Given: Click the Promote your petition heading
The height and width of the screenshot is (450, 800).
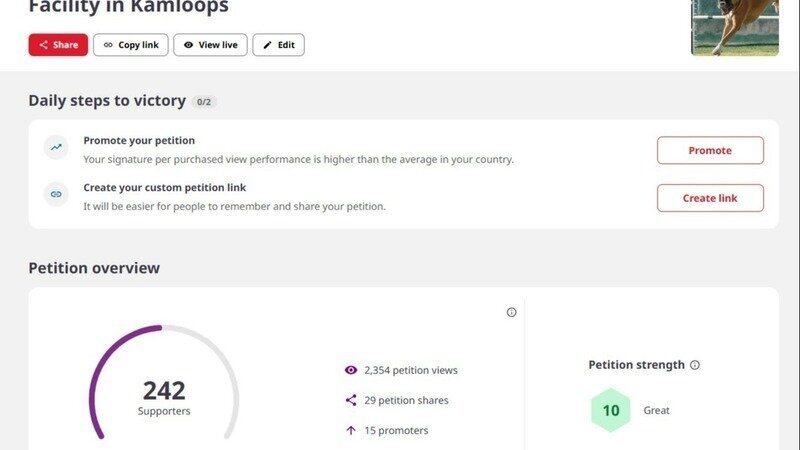Looking at the screenshot, I should pyautogui.click(x=139, y=141).
